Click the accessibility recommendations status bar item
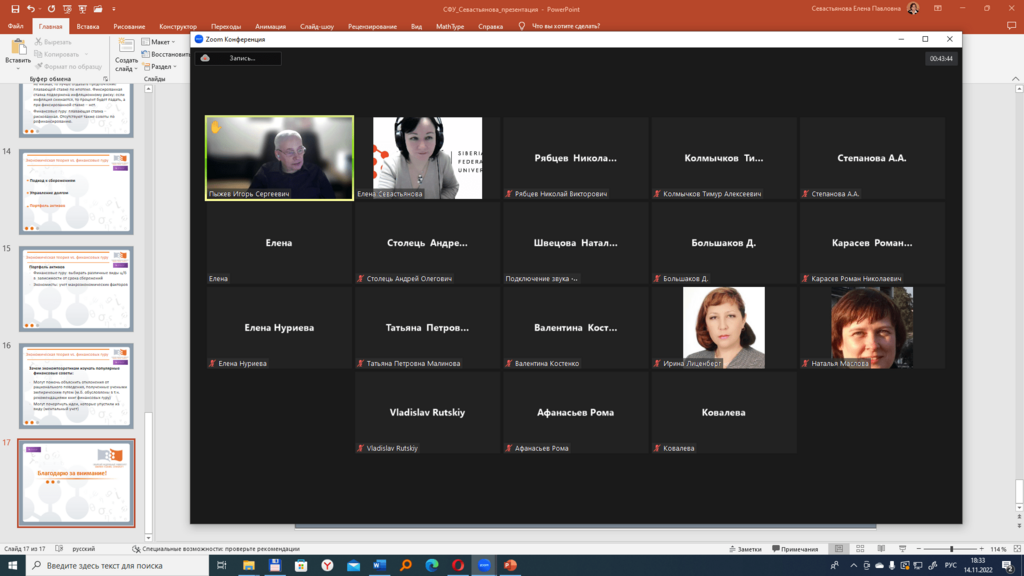 point(216,549)
